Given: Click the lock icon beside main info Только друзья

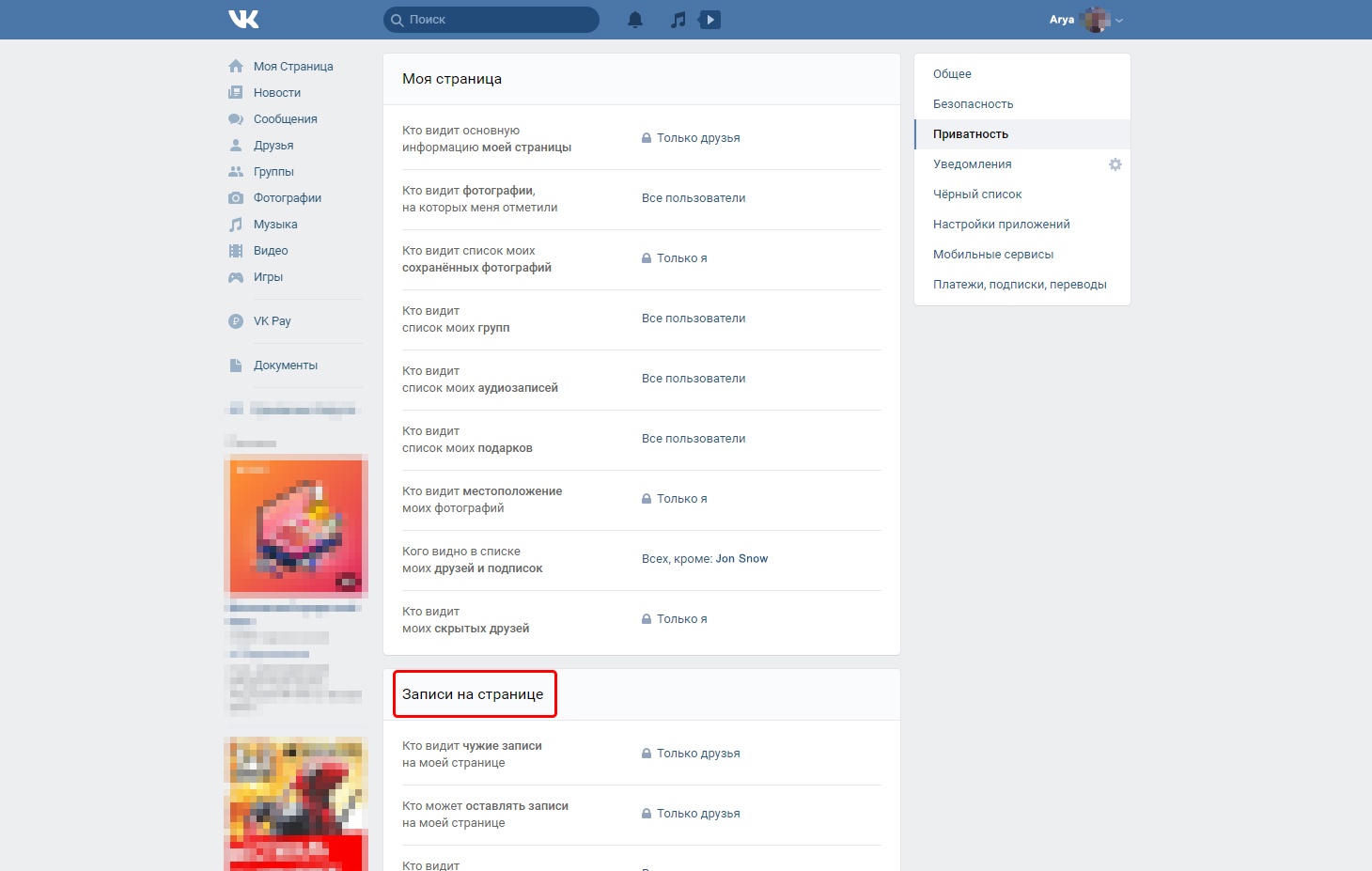Looking at the screenshot, I should pos(647,138).
